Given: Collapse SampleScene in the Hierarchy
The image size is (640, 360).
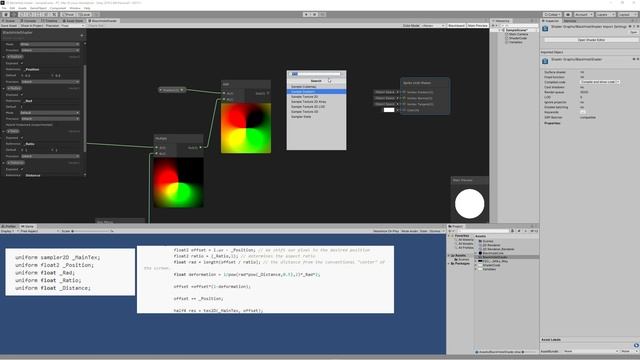Looking at the screenshot, I should (x=500, y=30).
